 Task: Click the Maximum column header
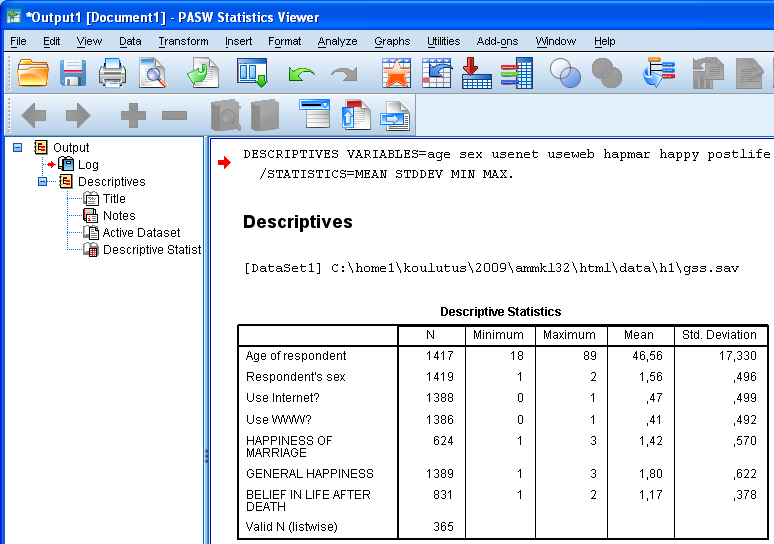click(x=569, y=335)
